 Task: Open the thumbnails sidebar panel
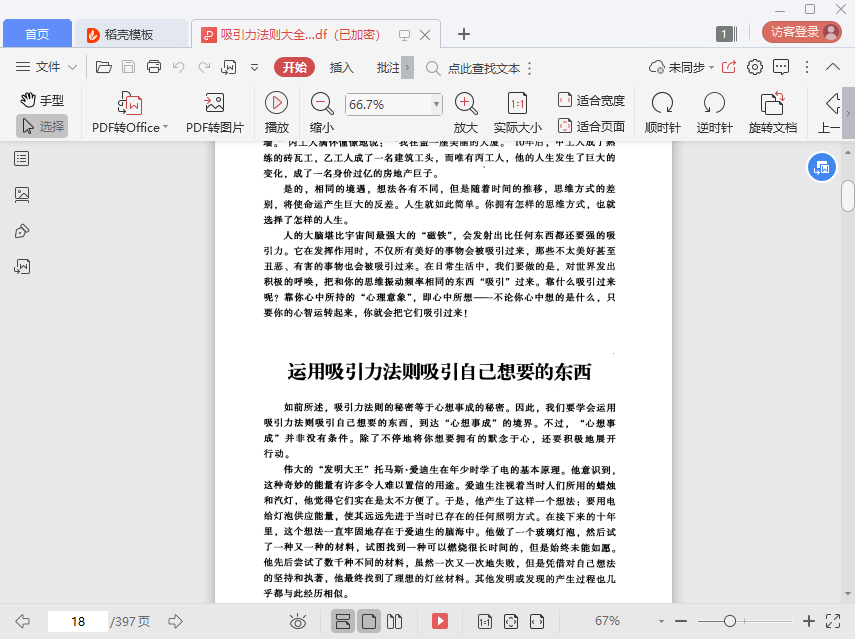[x=22, y=195]
